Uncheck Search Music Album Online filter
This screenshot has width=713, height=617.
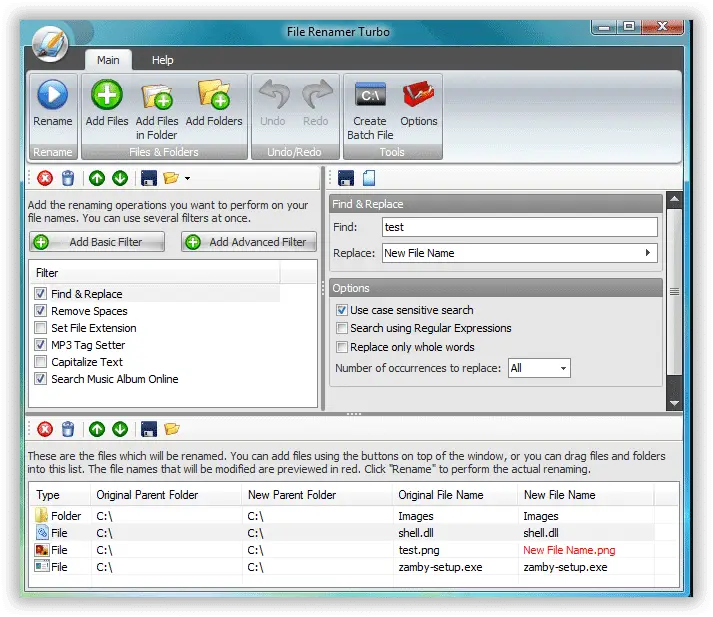(40, 379)
